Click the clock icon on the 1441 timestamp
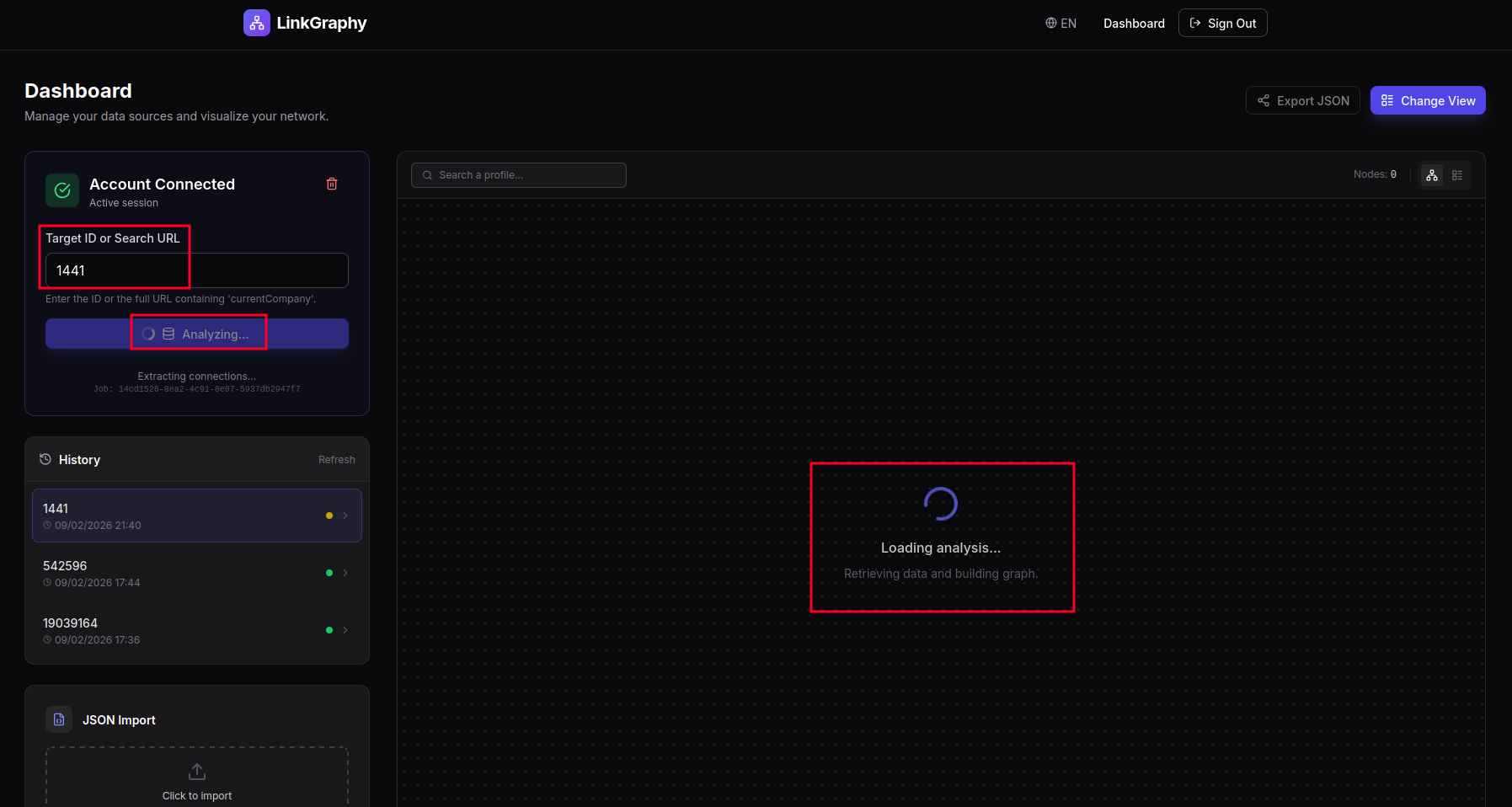The height and width of the screenshot is (807, 1512). pyautogui.click(x=47, y=526)
